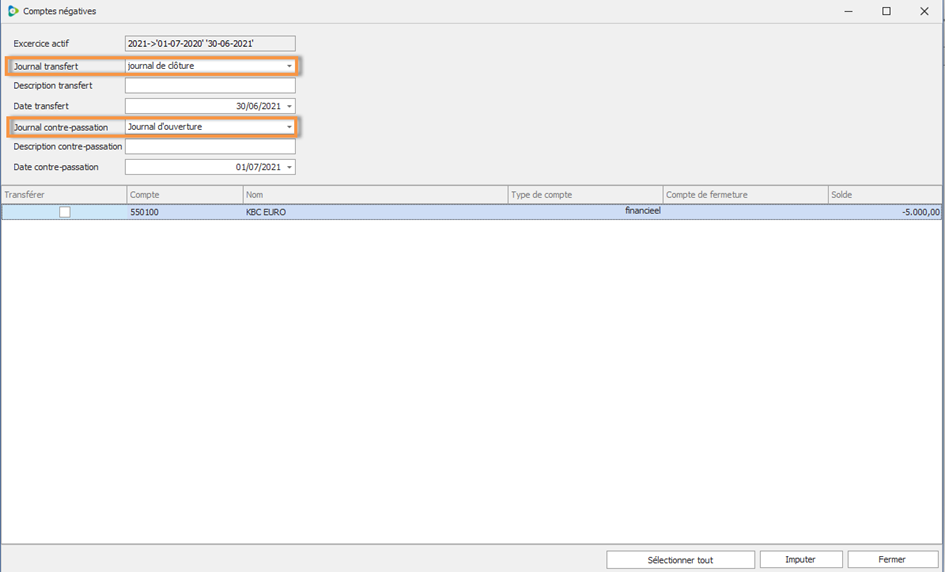Close the Comptes négatives window
The width and height of the screenshot is (945, 572).
924,11
